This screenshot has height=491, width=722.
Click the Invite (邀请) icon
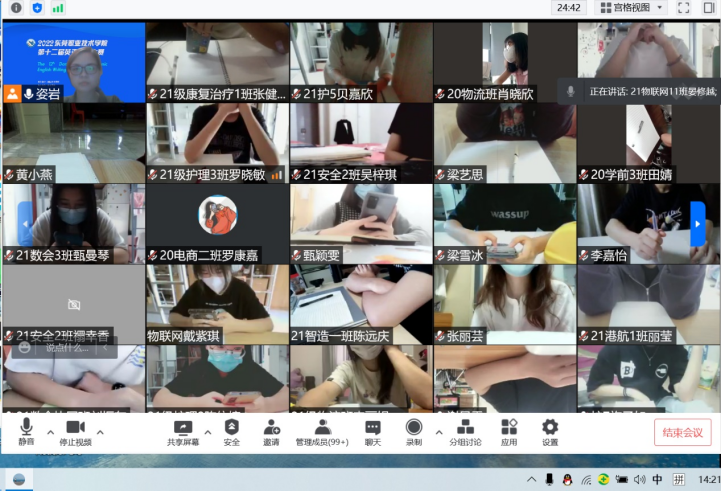(x=271, y=431)
